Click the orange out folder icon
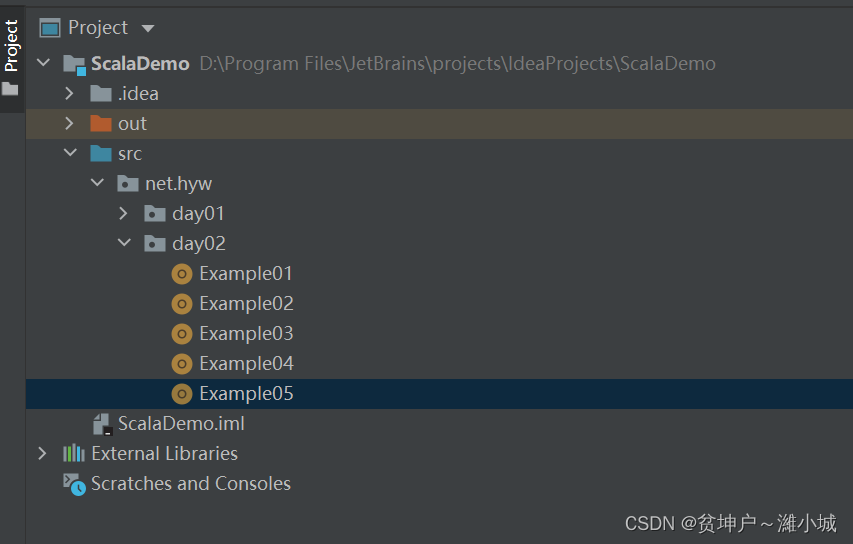 tap(101, 124)
